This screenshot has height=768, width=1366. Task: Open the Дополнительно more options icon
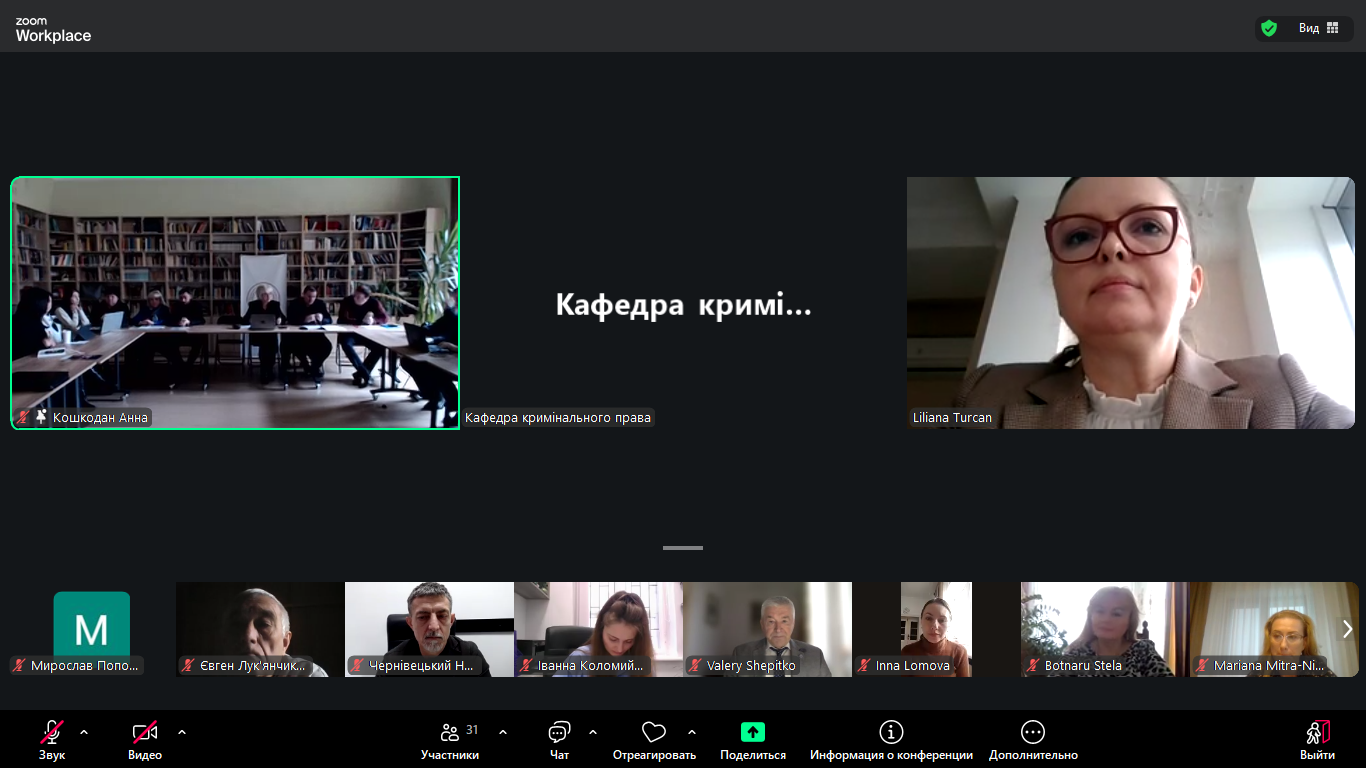(1033, 732)
